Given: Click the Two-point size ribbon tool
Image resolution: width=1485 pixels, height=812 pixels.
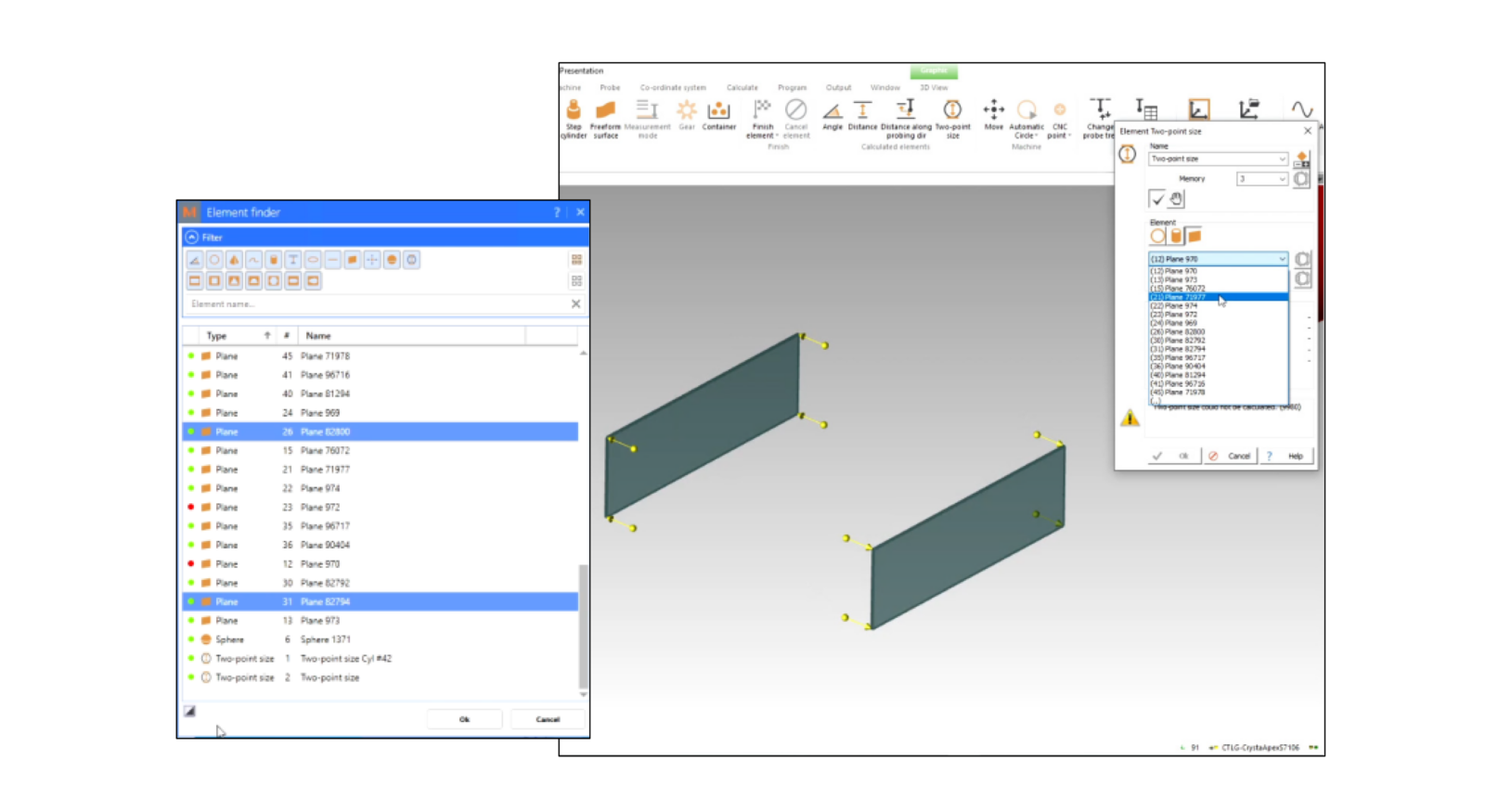Looking at the screenshot, I should [x=952, y=117].
